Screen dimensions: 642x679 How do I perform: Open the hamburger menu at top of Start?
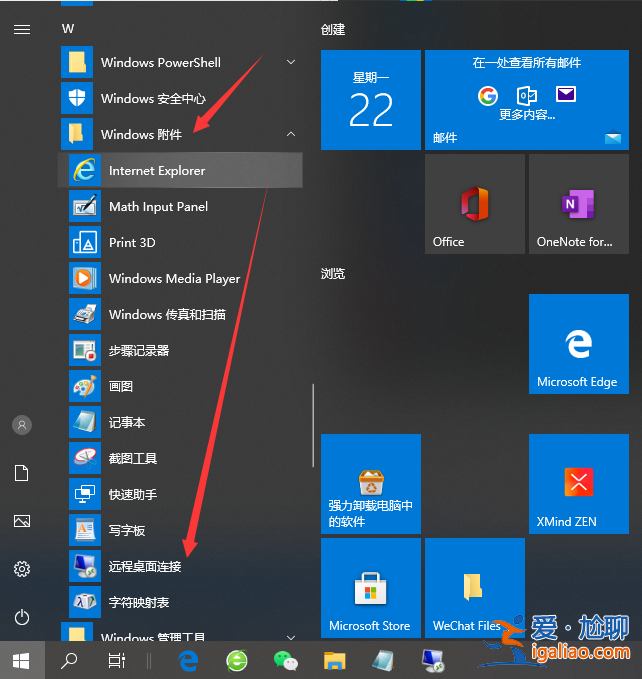click(22, 29)
